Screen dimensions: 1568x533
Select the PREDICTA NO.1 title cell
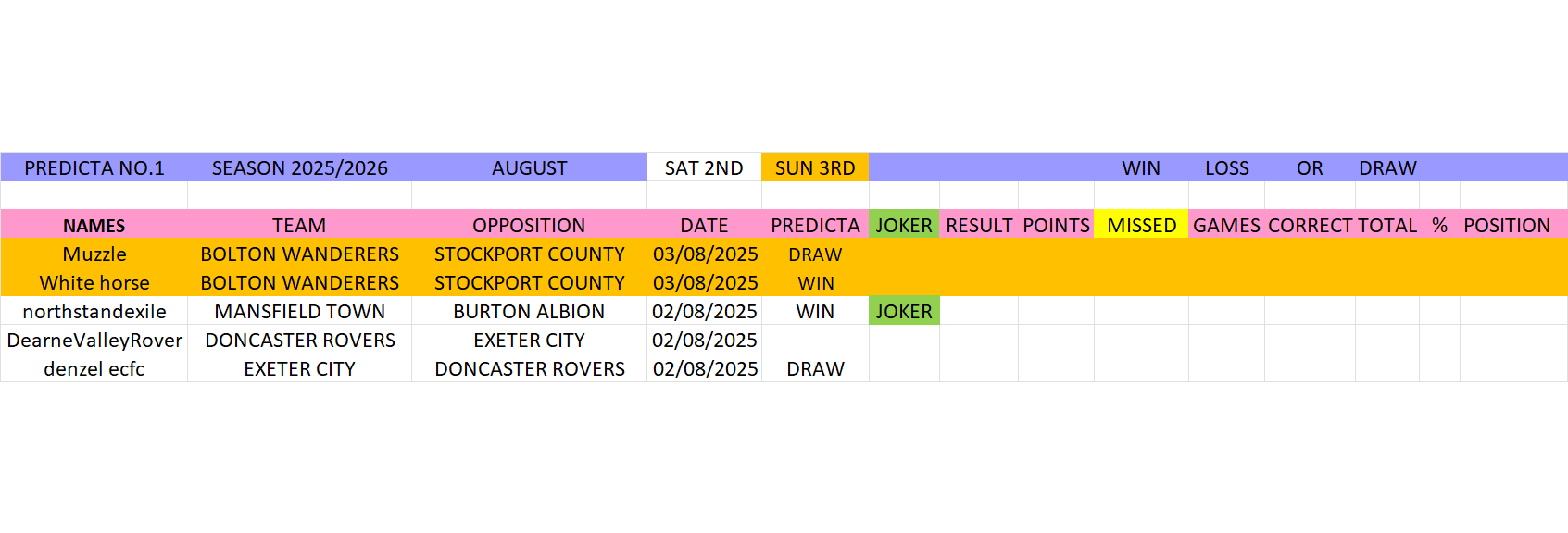(x=94, y=167)
